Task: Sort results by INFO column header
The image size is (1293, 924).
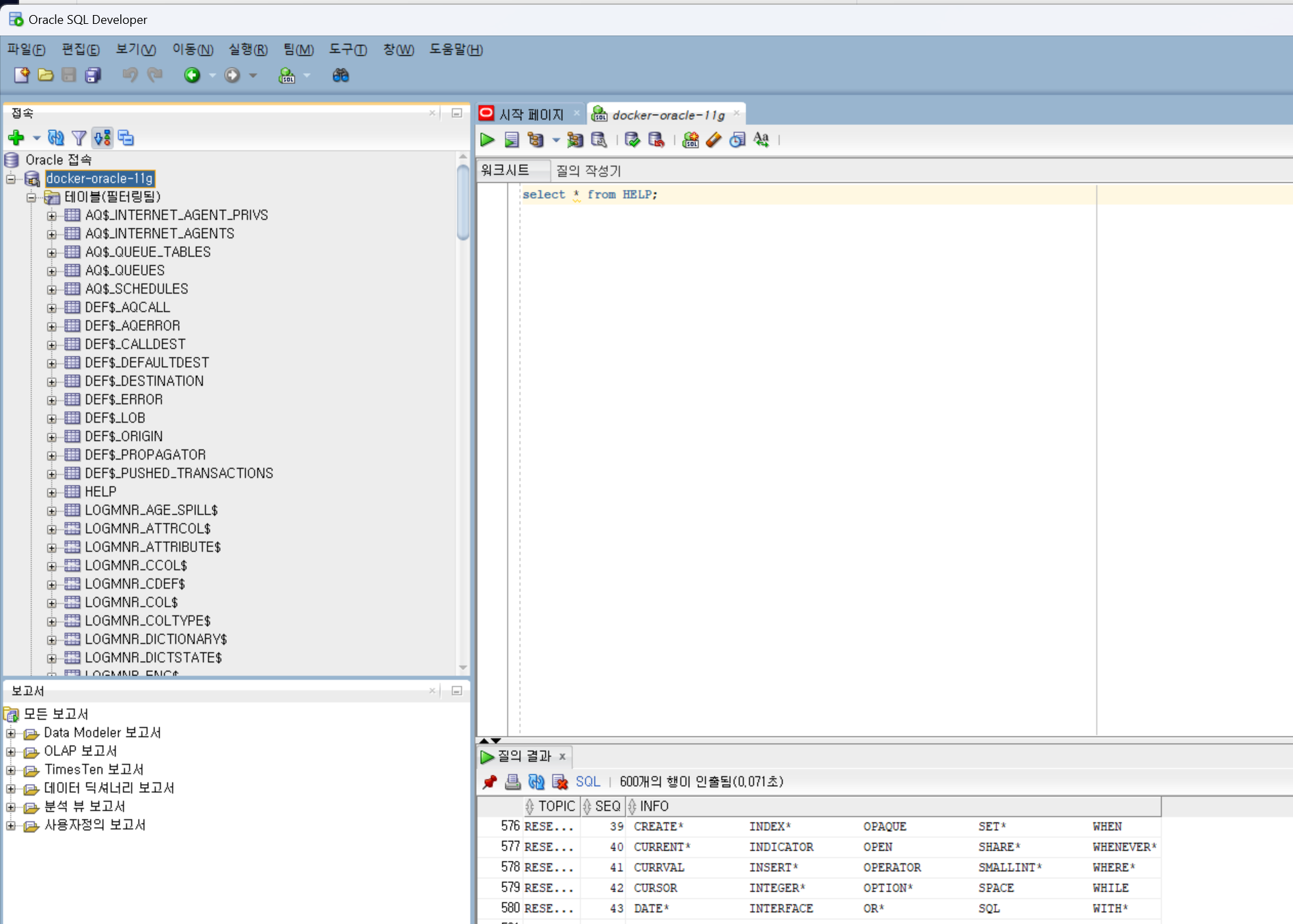Action: (893, 807)
